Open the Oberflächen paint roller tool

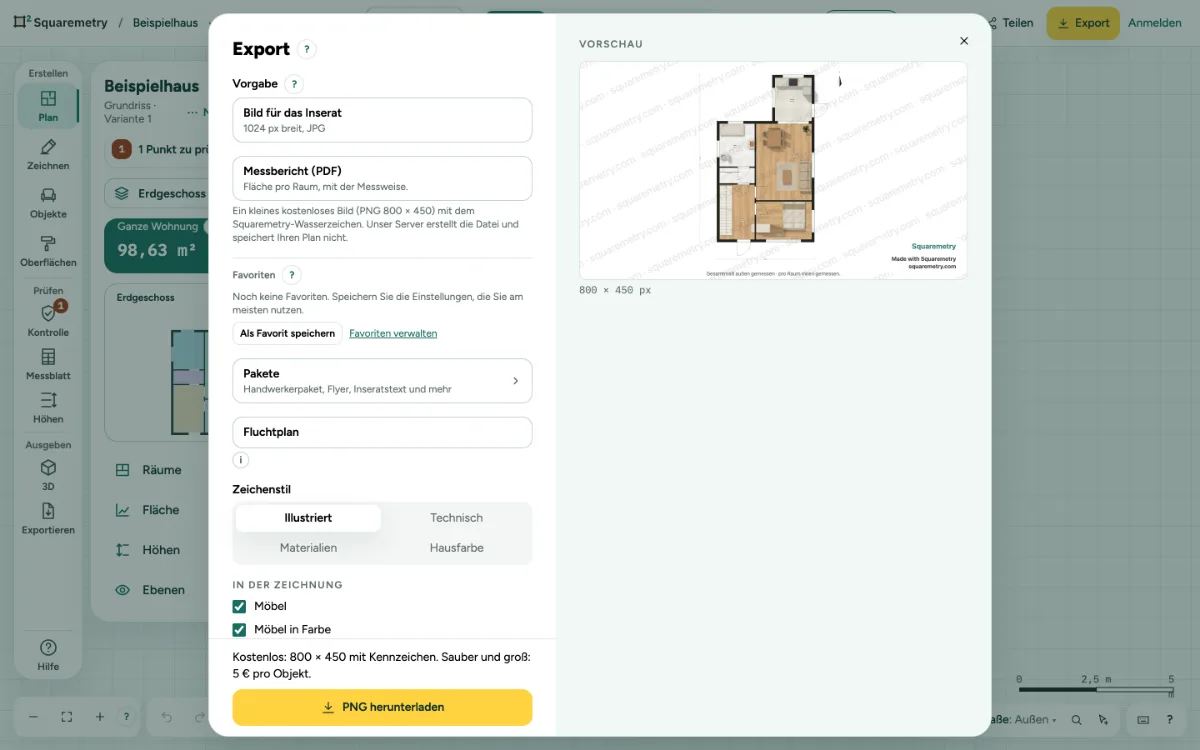point(48,251)
